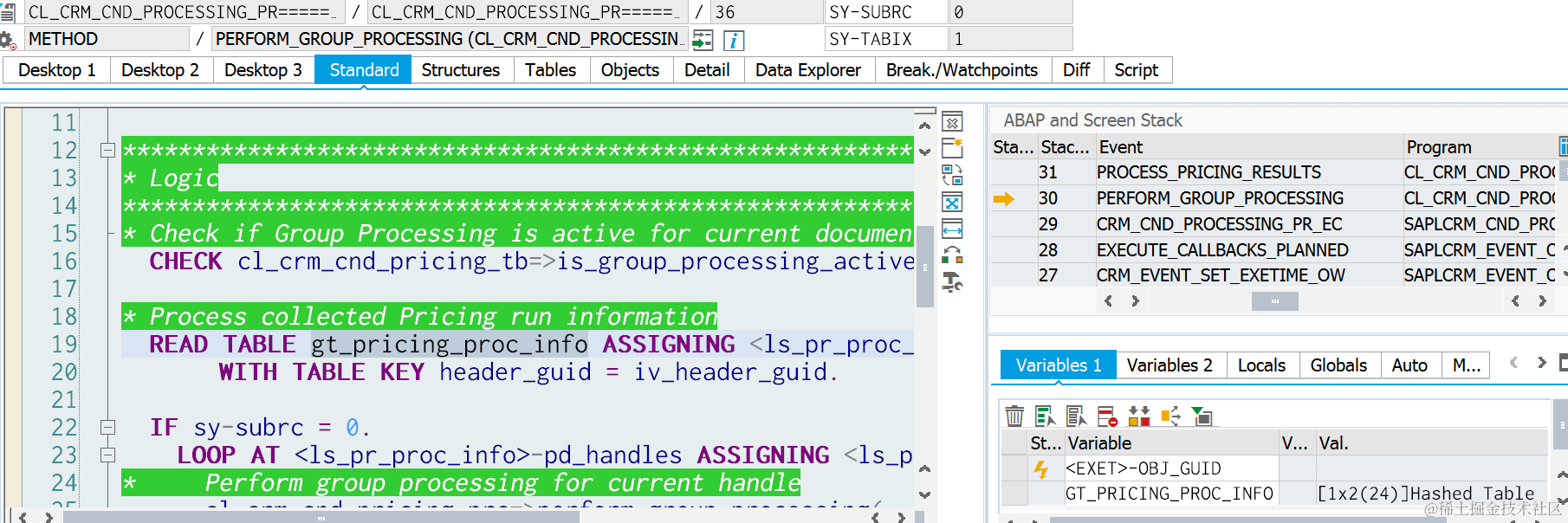1568x523 pixels.
Task: Click the <EXET>-OBJ_GUID variable cell
Action: click(1170, 468)
